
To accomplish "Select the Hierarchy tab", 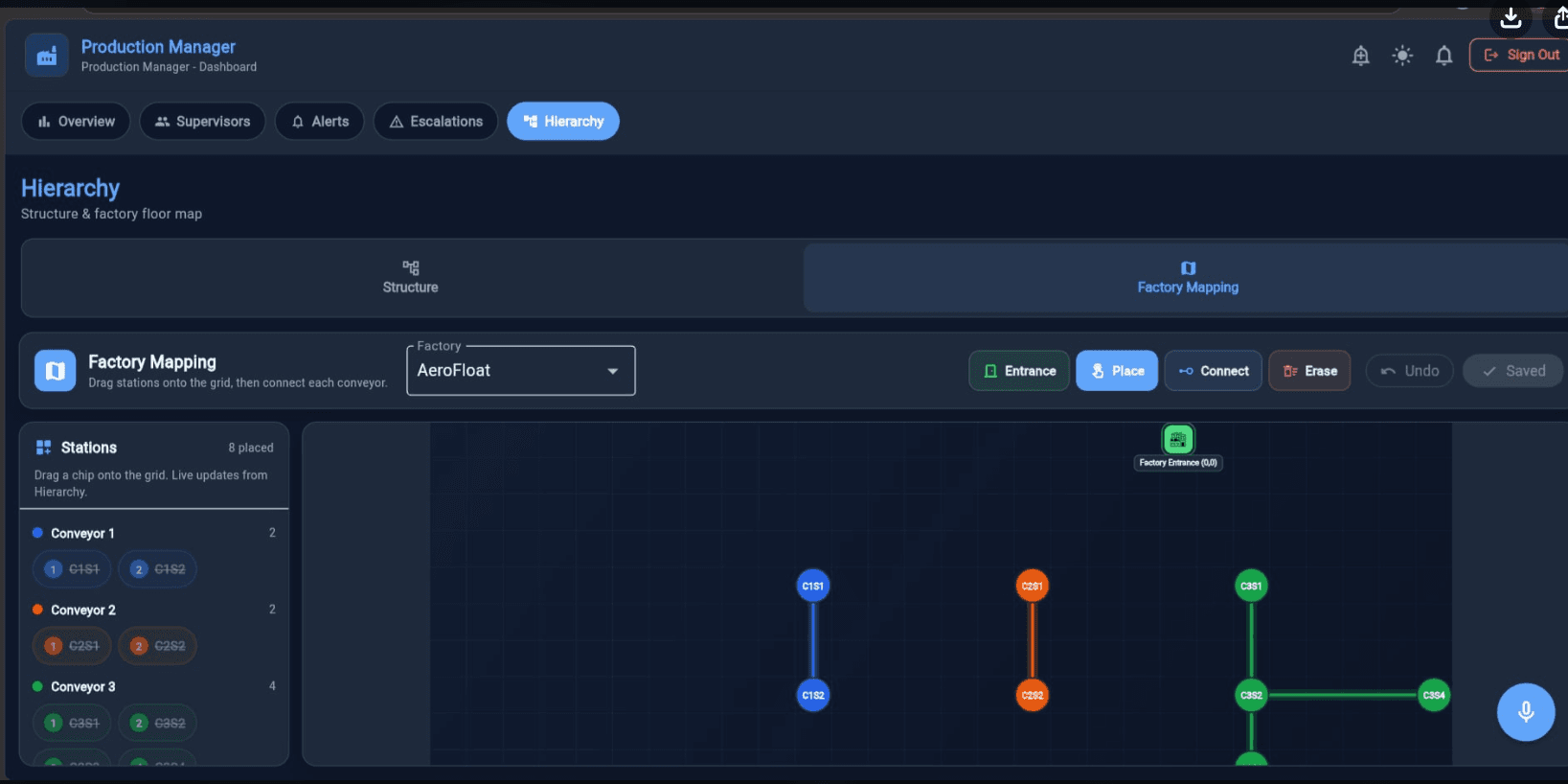I will point(563,122).
